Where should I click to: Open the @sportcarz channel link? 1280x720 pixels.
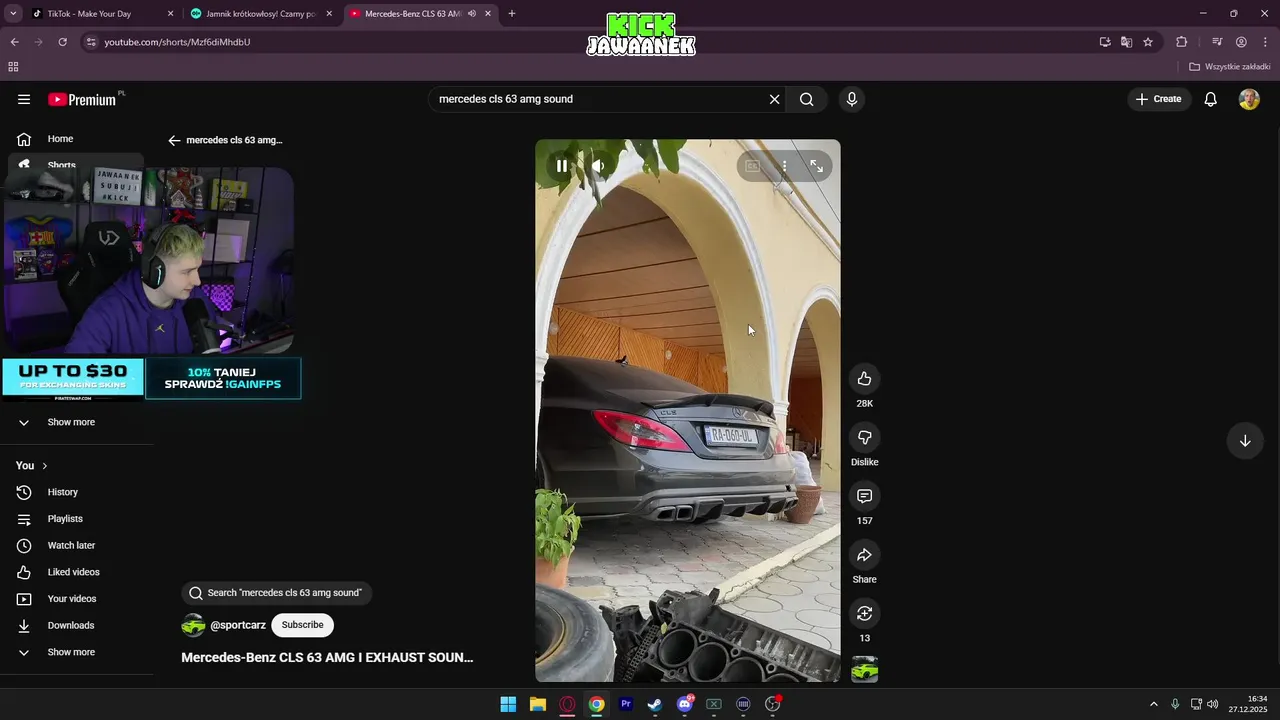pyautogui.click(x=238, y=625)
